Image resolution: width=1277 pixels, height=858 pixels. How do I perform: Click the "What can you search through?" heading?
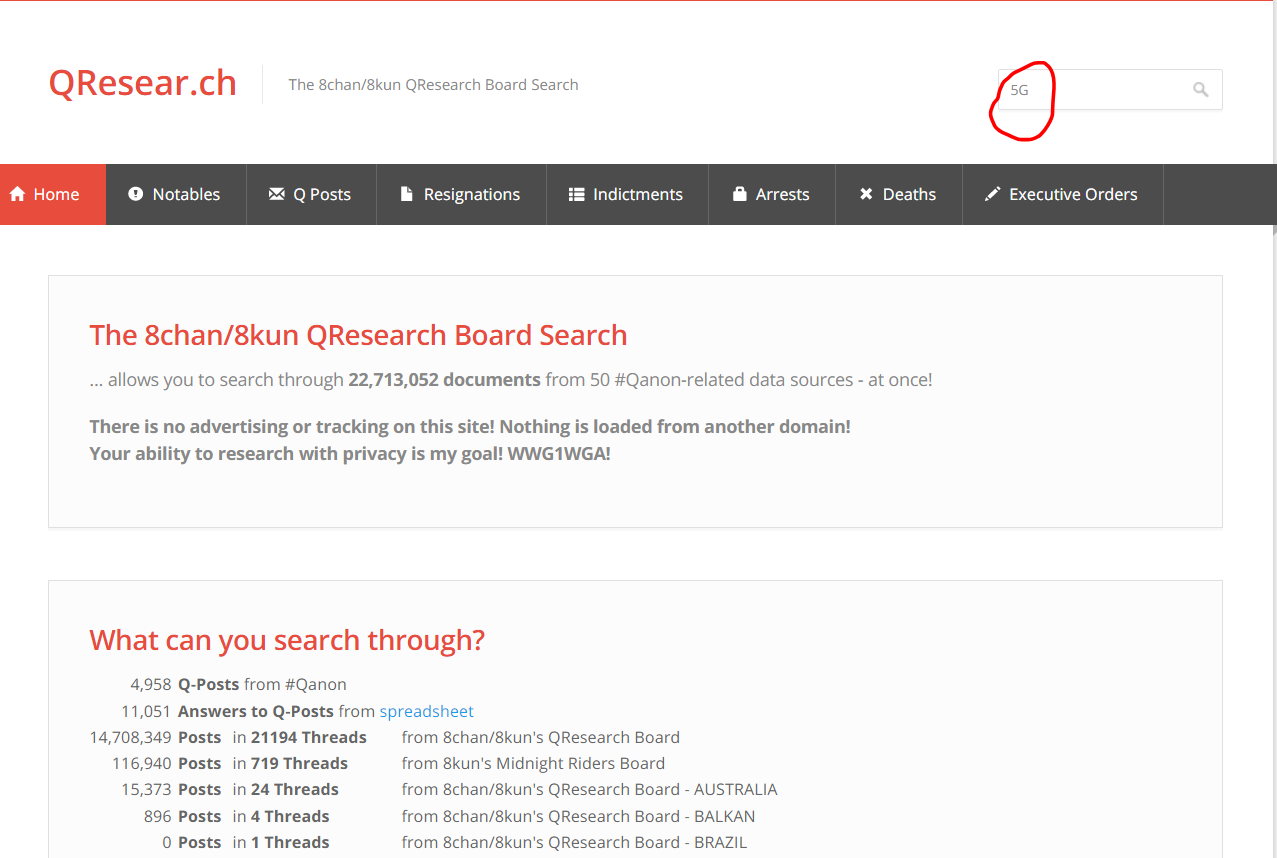coord(287,640)
